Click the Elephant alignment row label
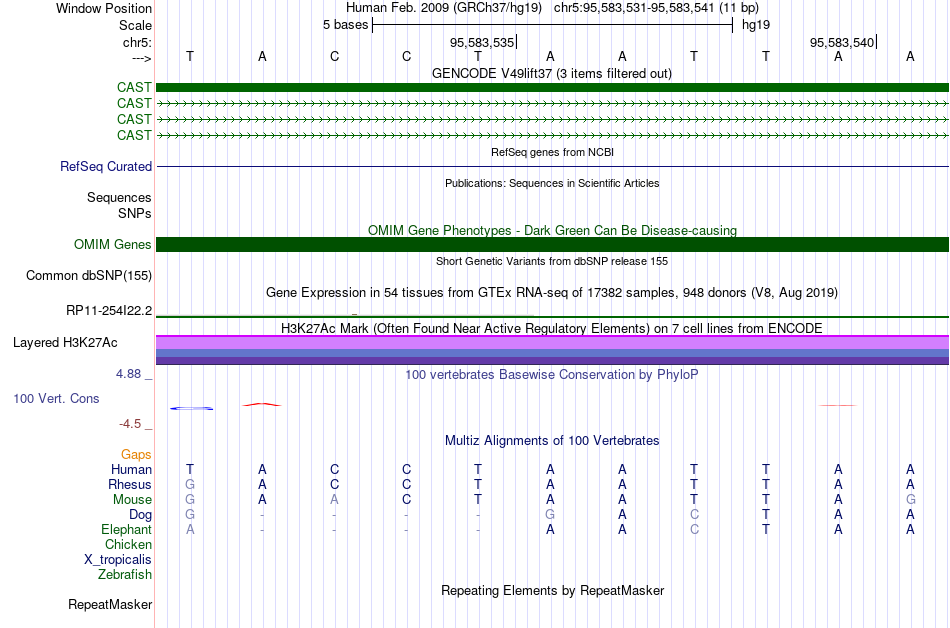Viewport: 950px width, 628px height. 126,529
